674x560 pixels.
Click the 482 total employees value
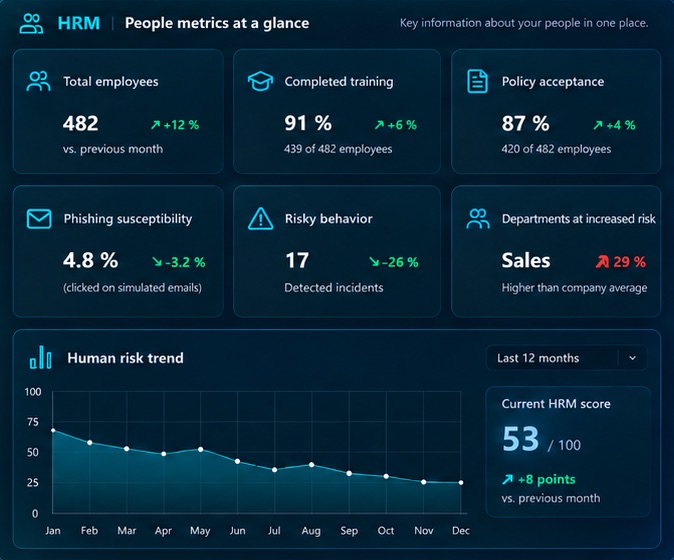point(81,123)
